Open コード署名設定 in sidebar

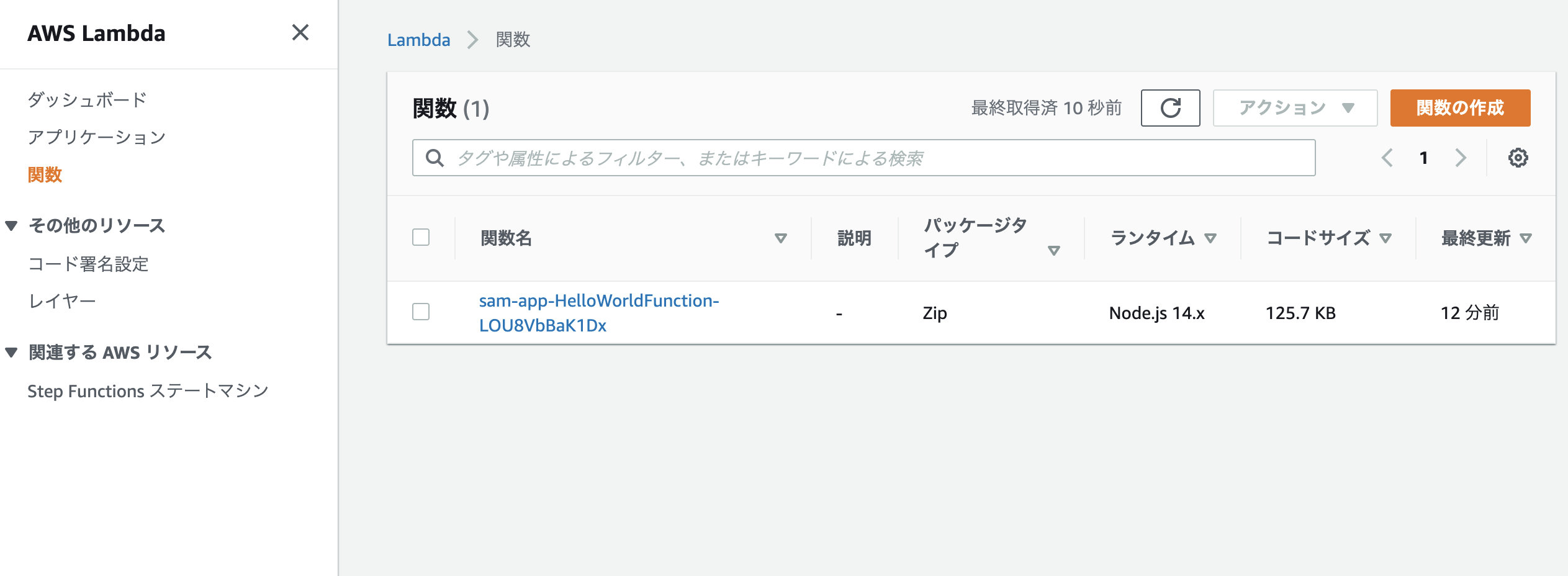88,264
